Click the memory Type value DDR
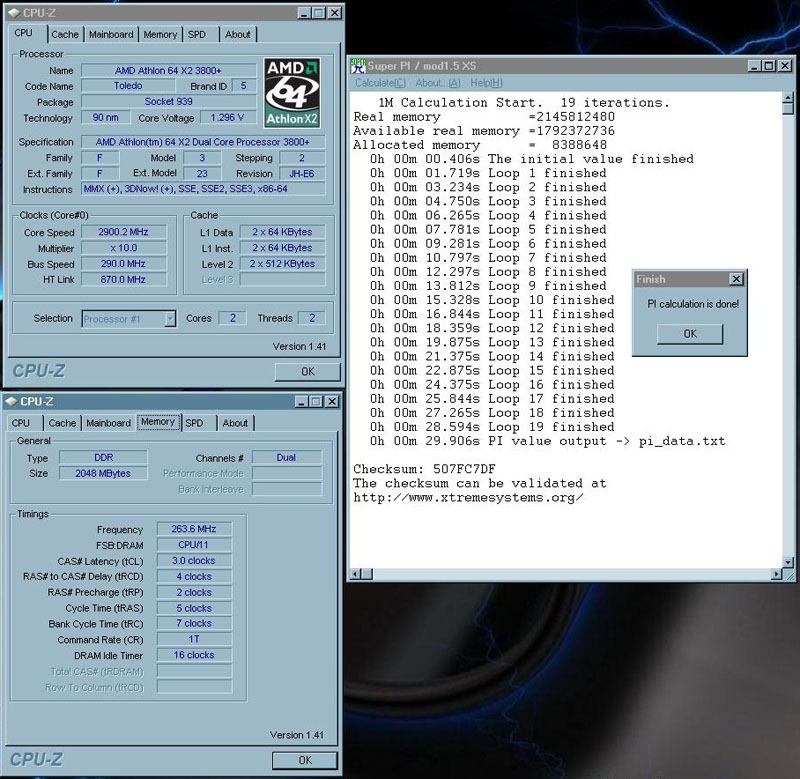Viewport: 800px width, 779px height. pos(104,458)
